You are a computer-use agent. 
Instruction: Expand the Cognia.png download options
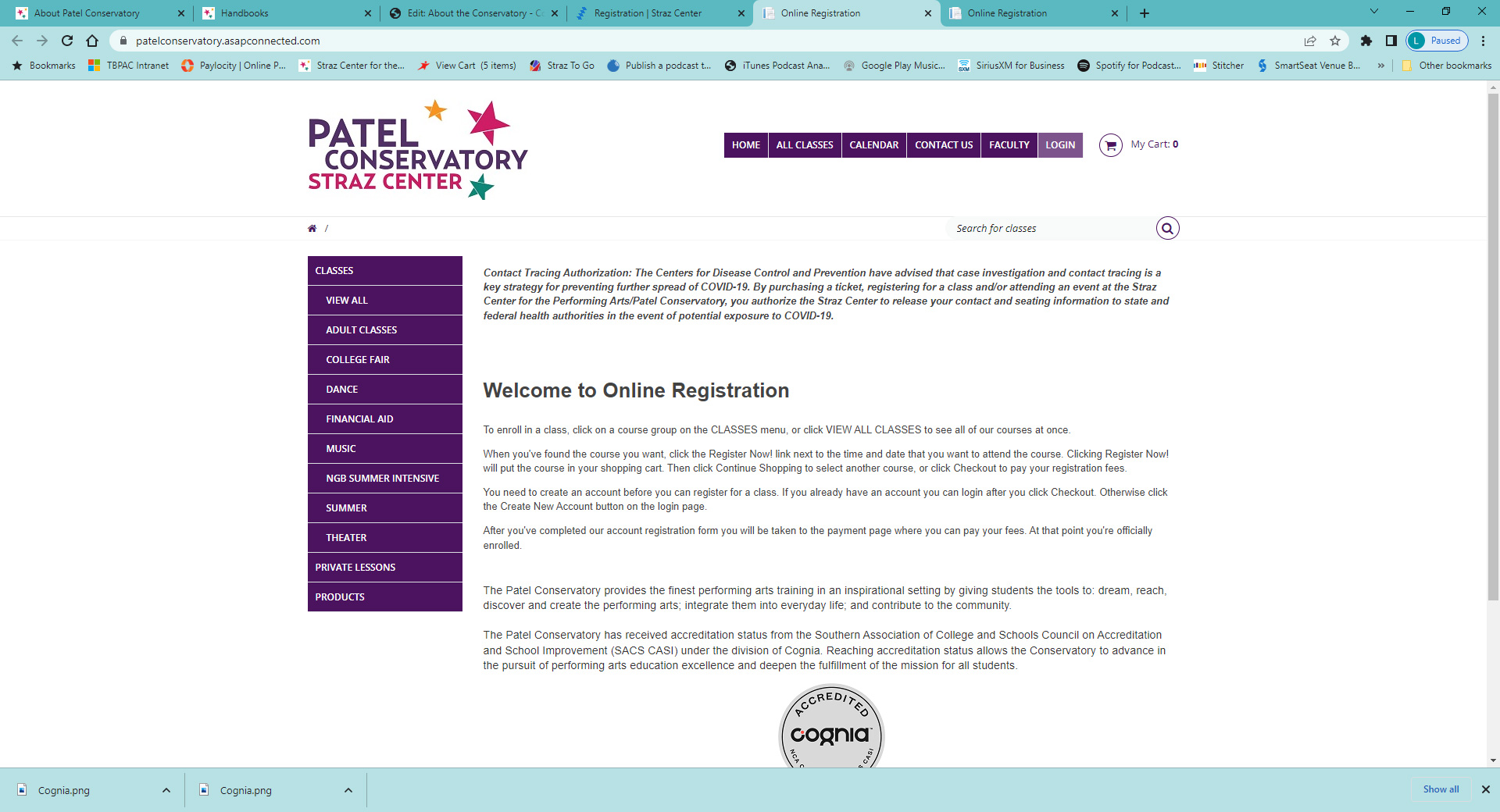tap(166, 790)
